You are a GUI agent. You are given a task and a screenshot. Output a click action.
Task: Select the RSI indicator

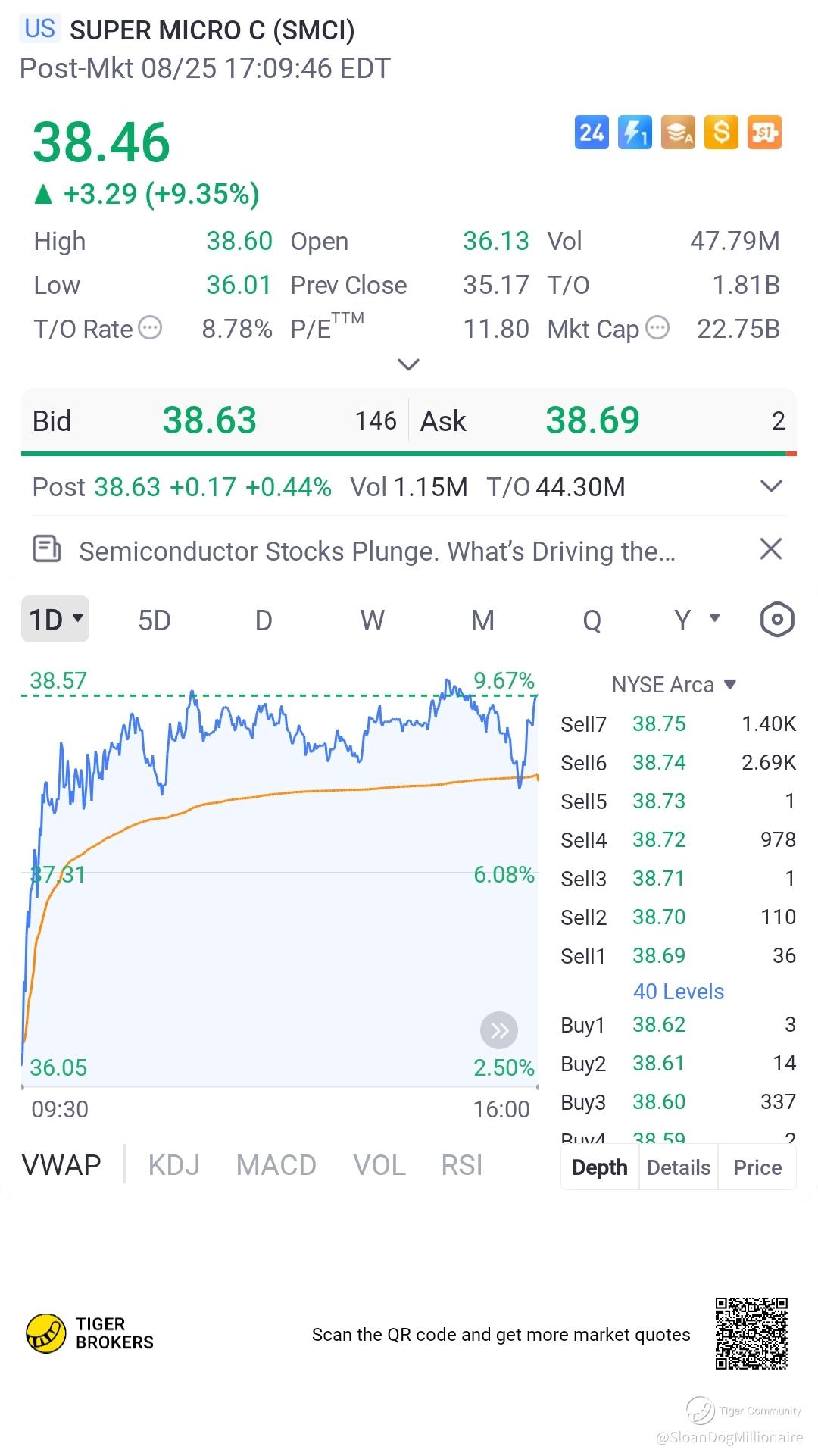click(462, 1165)
